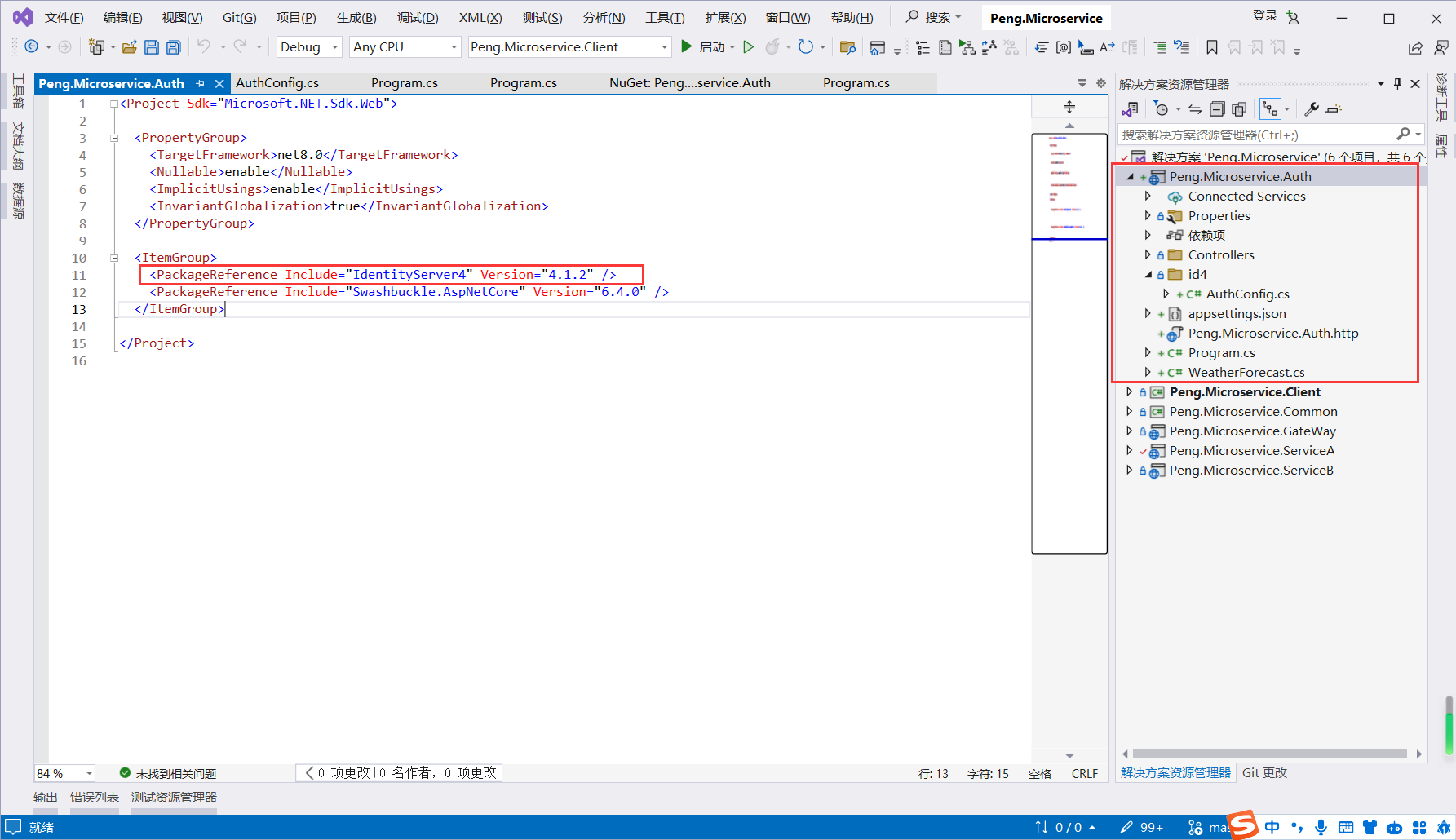The width and height of the screenshot is (1456, 840).
Task: Expand the Controllers folder node
Action: tap(1148, 255)
